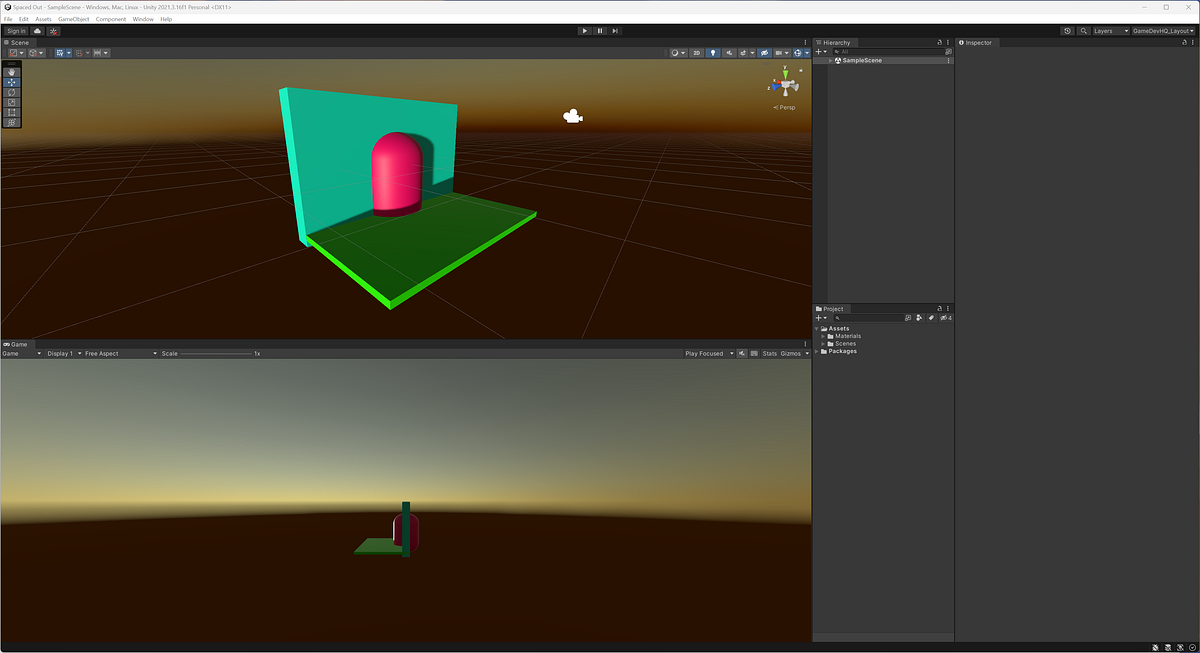The height and width of the screenshot is (653, 1200).
Task: Open the Project panel search icon
Action: (x=837, y=318)
